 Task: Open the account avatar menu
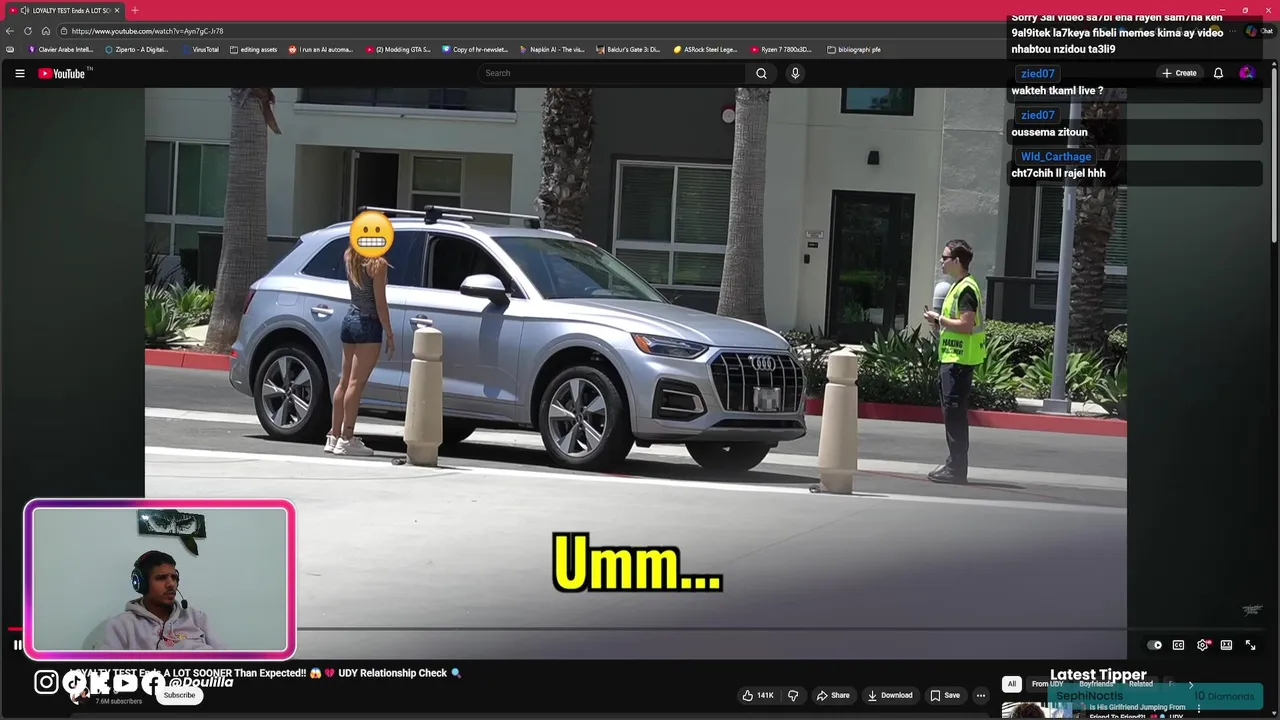[x=1246, y=73]
